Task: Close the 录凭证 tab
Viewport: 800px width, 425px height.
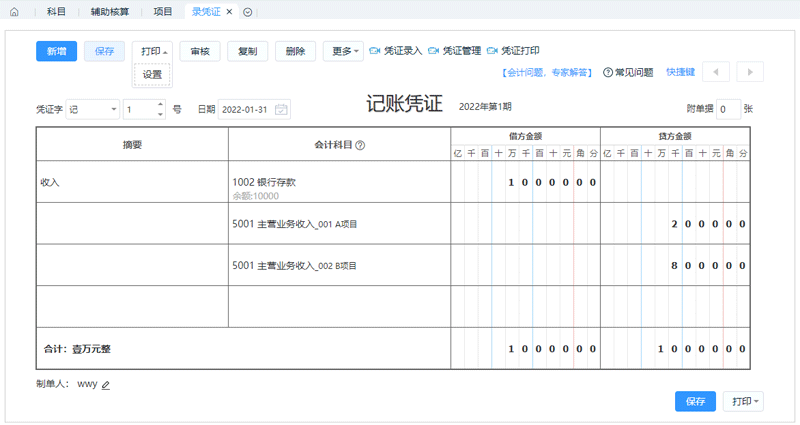Action: 230,12
